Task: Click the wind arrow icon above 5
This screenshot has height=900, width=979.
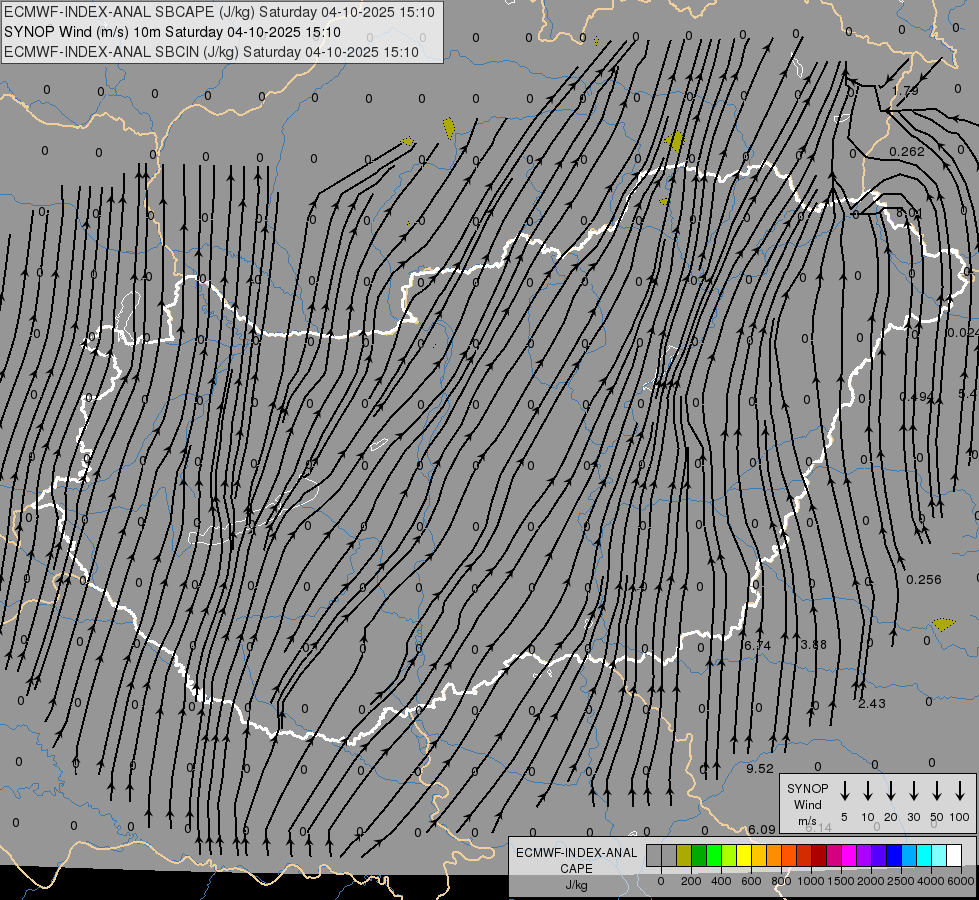Action: [844, 791]
